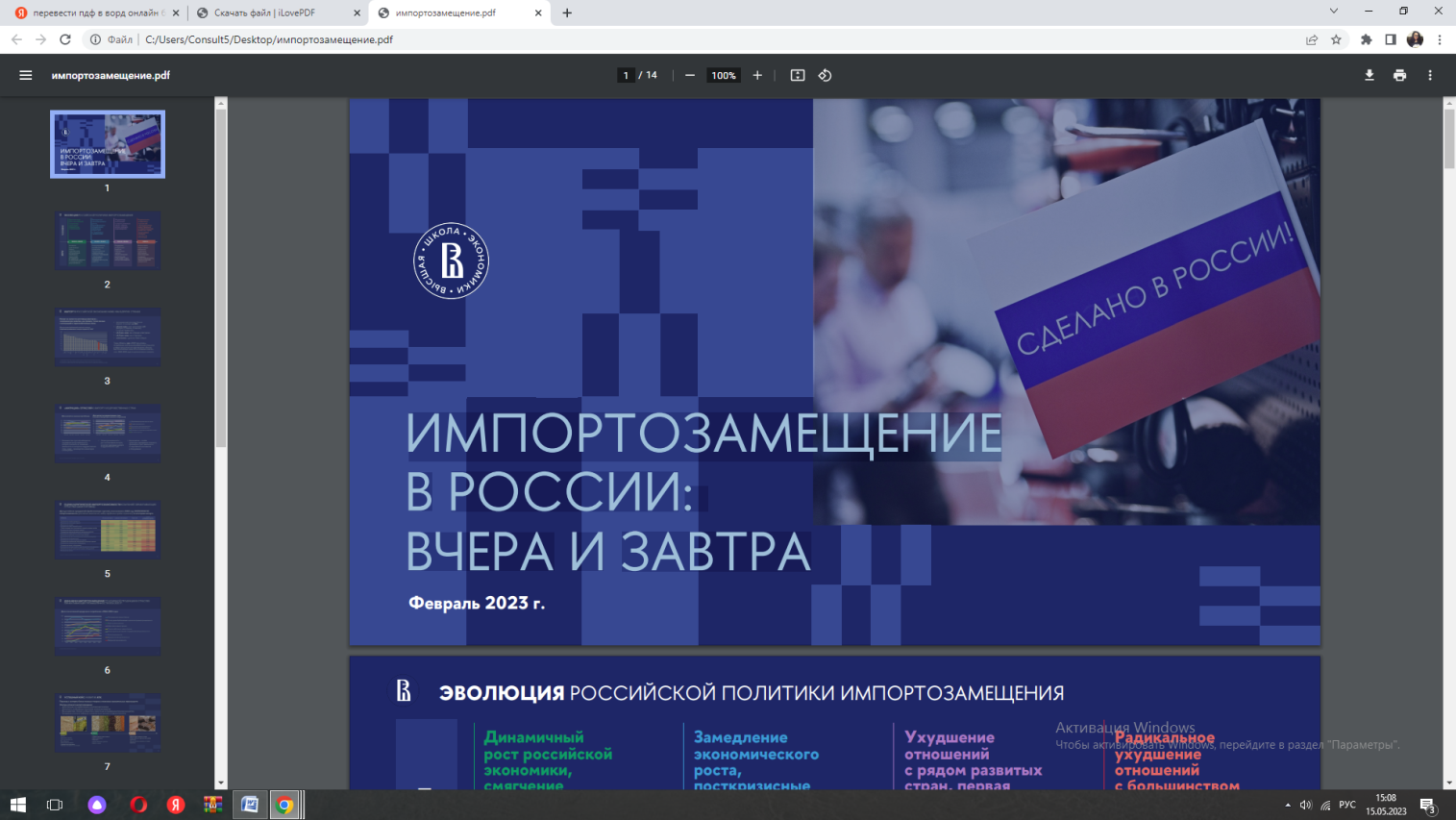The width and height of the screenshot is (1456, 820).
Task: Open Windows Start menu
Action: point(17,805)
